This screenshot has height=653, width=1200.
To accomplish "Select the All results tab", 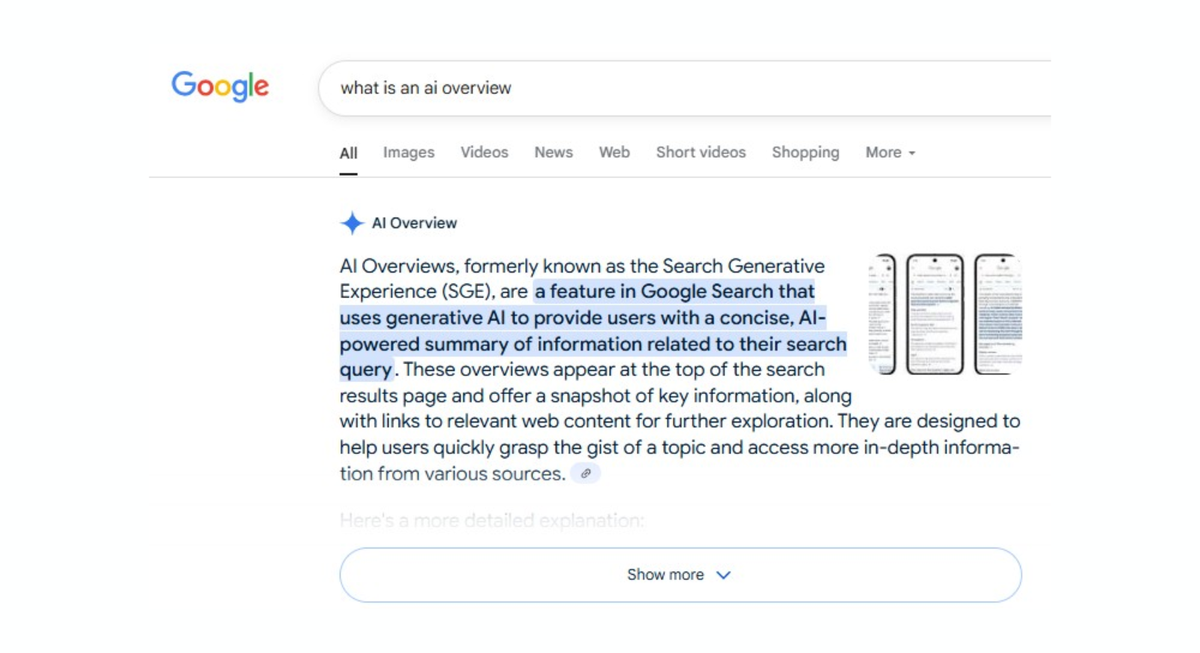I will click(348, 152).
